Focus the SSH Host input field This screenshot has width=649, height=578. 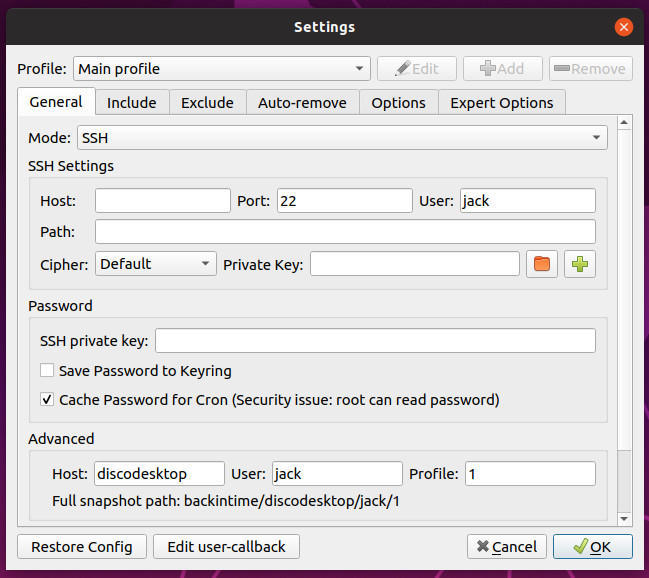click(x=163, y=201)
